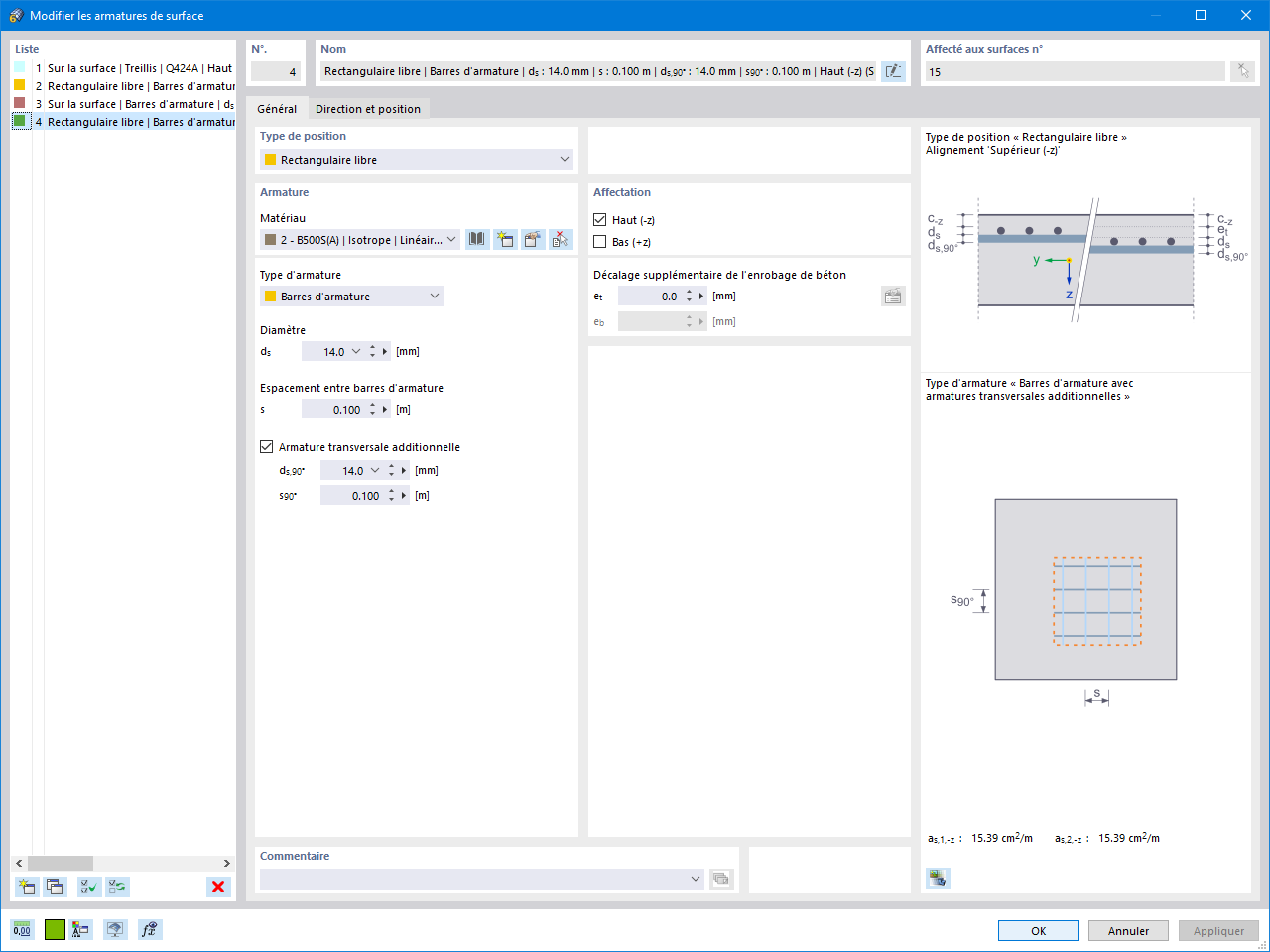Click the et offset value field

point(650,297)
